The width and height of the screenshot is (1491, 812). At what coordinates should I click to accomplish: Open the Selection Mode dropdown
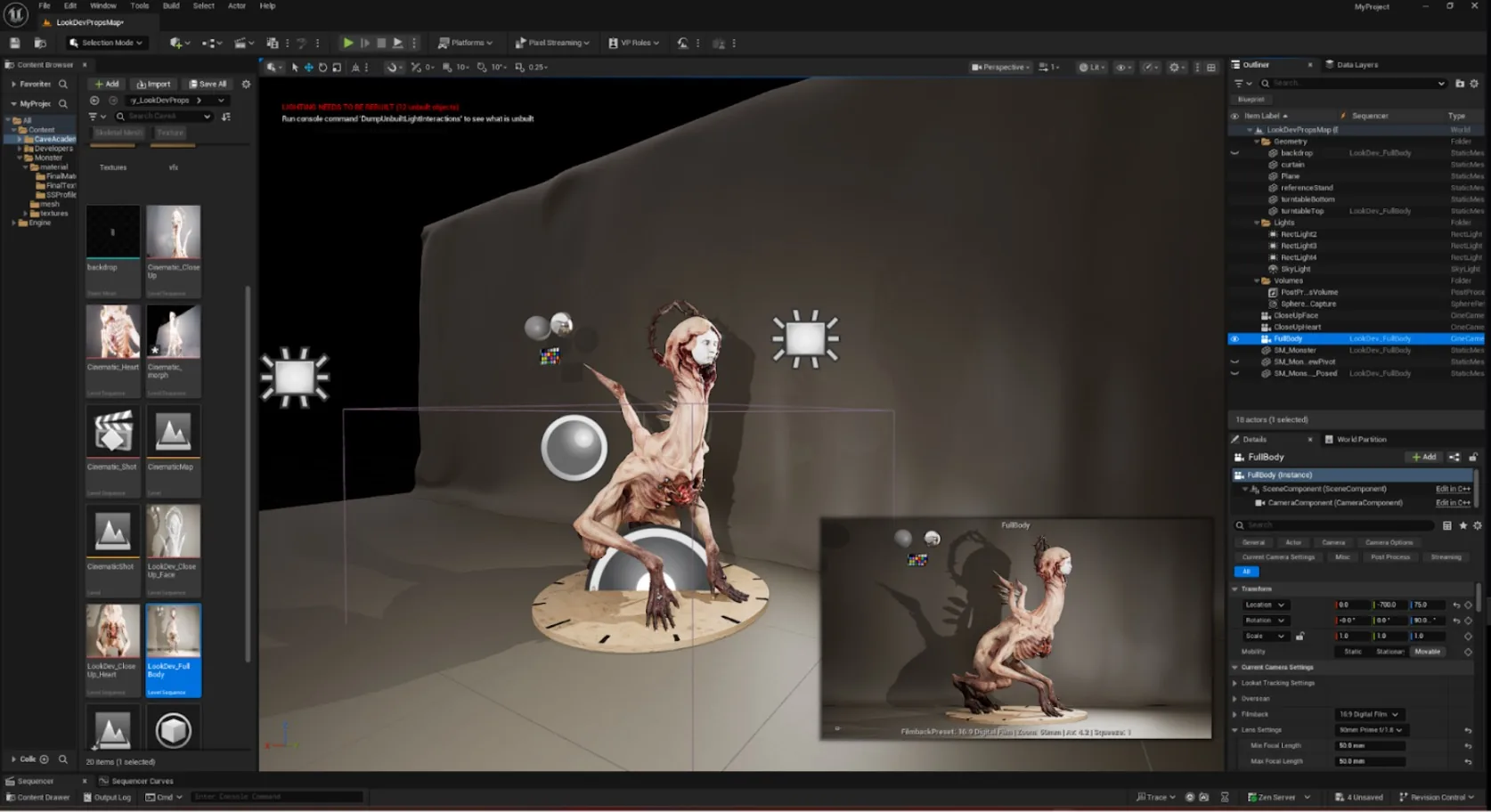tap(106, 43)
